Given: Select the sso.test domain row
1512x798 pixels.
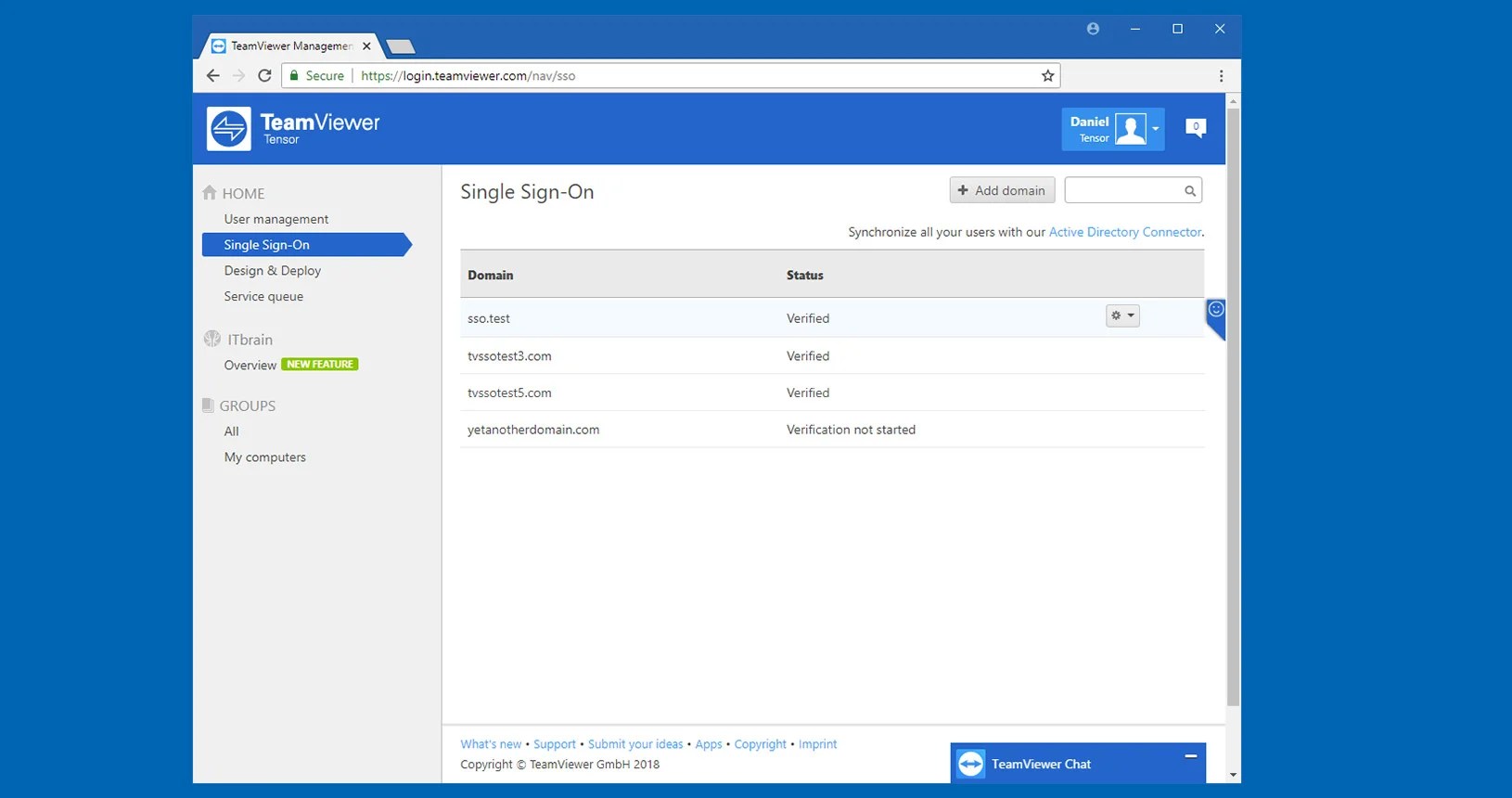Looking at the screenshot, I should pos(832,318).
